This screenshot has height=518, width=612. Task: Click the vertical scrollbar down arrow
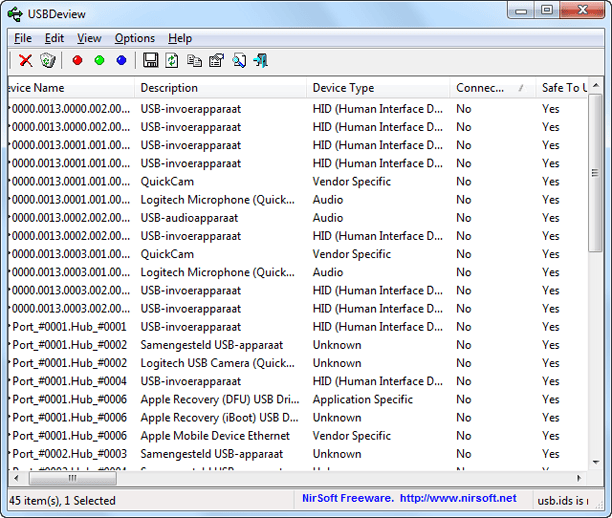click(596, 463)
